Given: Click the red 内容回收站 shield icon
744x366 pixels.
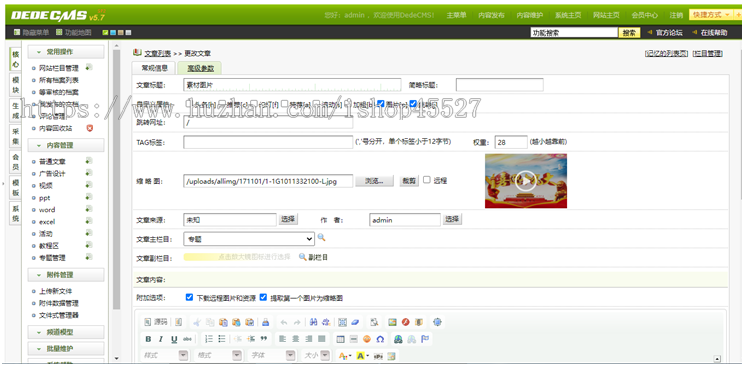Looking at the screenshot, I should point(90,128).
